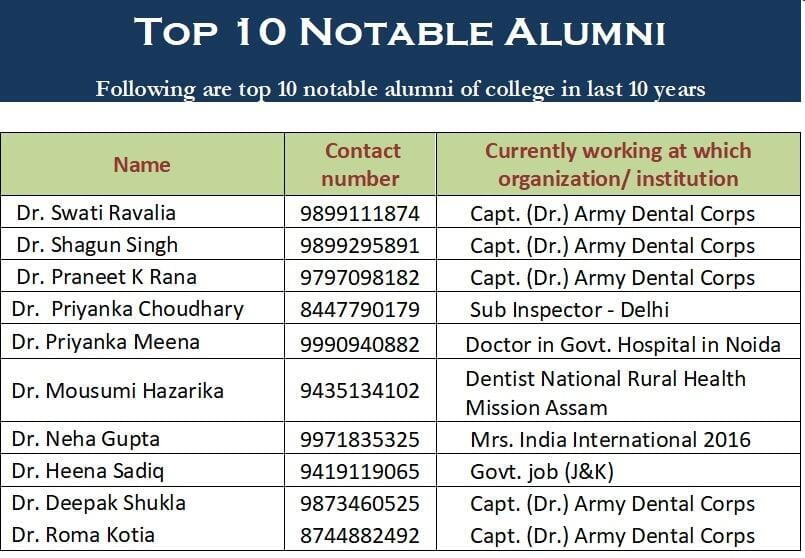Select the Name column header

(x=142, y=164)
